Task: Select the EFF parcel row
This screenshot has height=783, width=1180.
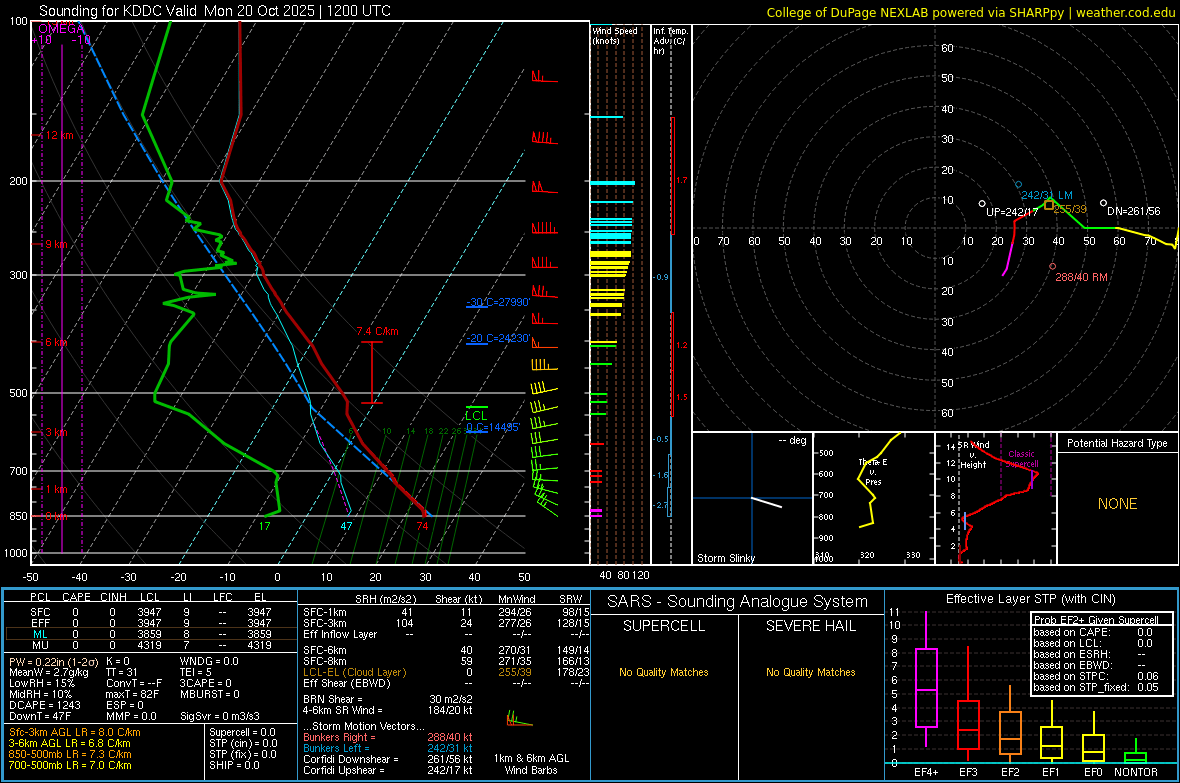Action: [x=151, y=623]
